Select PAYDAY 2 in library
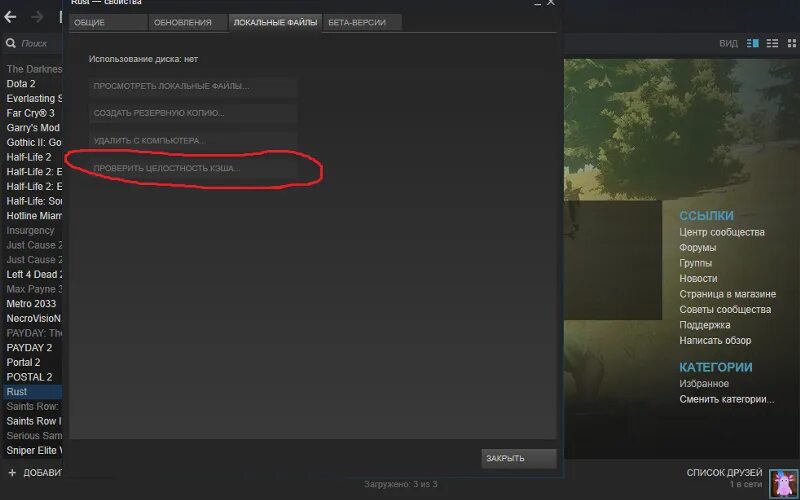The height and width of the screenshot is (500, 800). (x=29, y=347)
